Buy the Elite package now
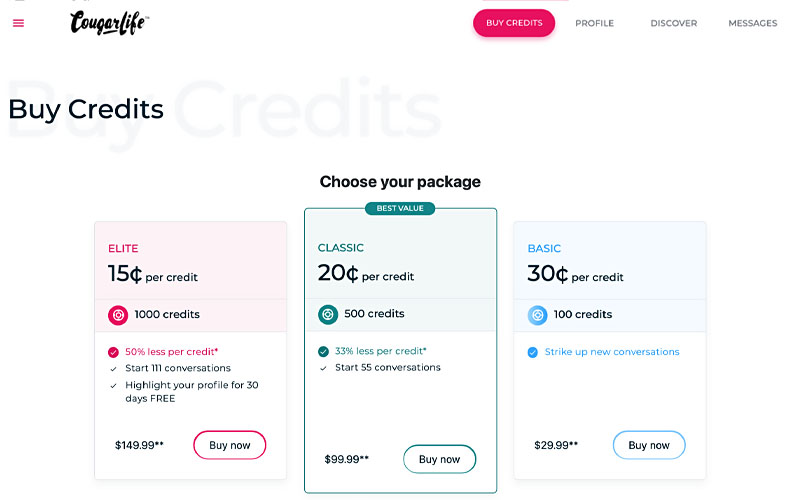The width and height of the screenshot is (800, 500). point(230,445)
